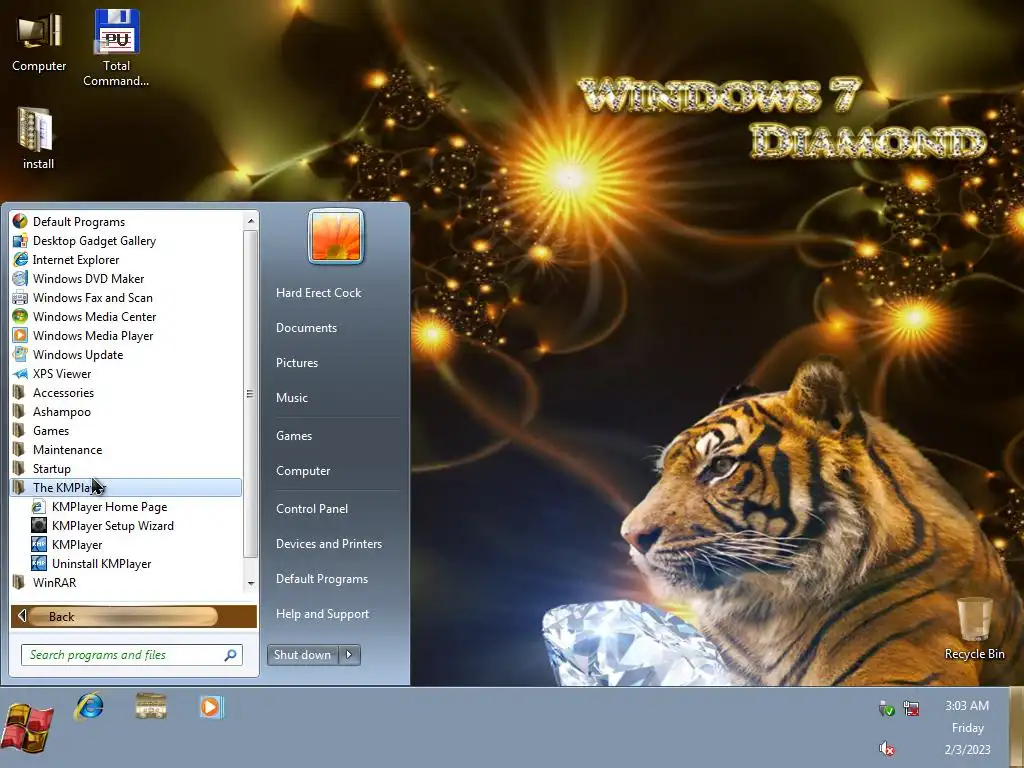Image resolution: width=1024 pixels, height=768 pixels.
Task: Open Shut down options arrow
Action: 350,654
